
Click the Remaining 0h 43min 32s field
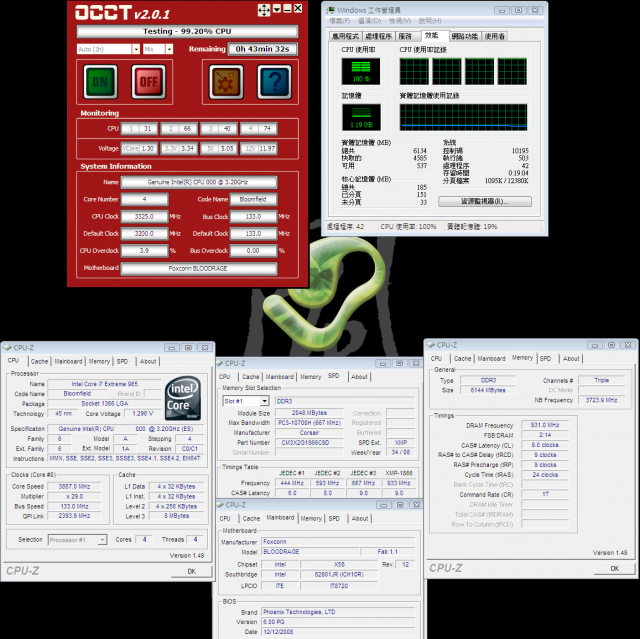[262, 49]
